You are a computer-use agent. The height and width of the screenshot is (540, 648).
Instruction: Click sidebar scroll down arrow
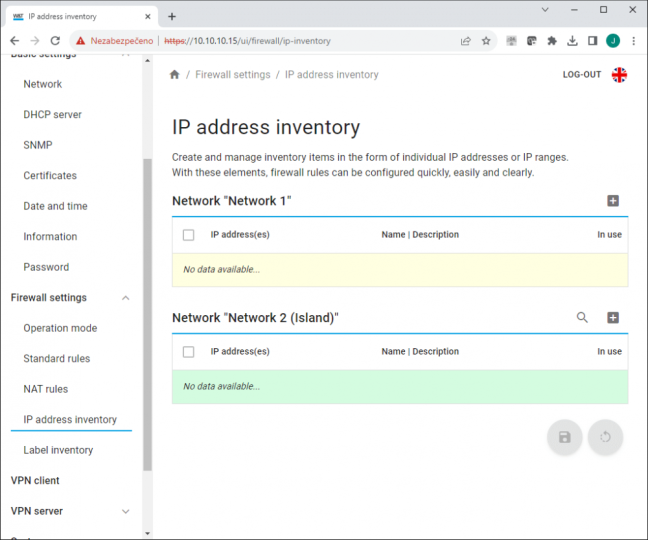click(x=148, y=533)
